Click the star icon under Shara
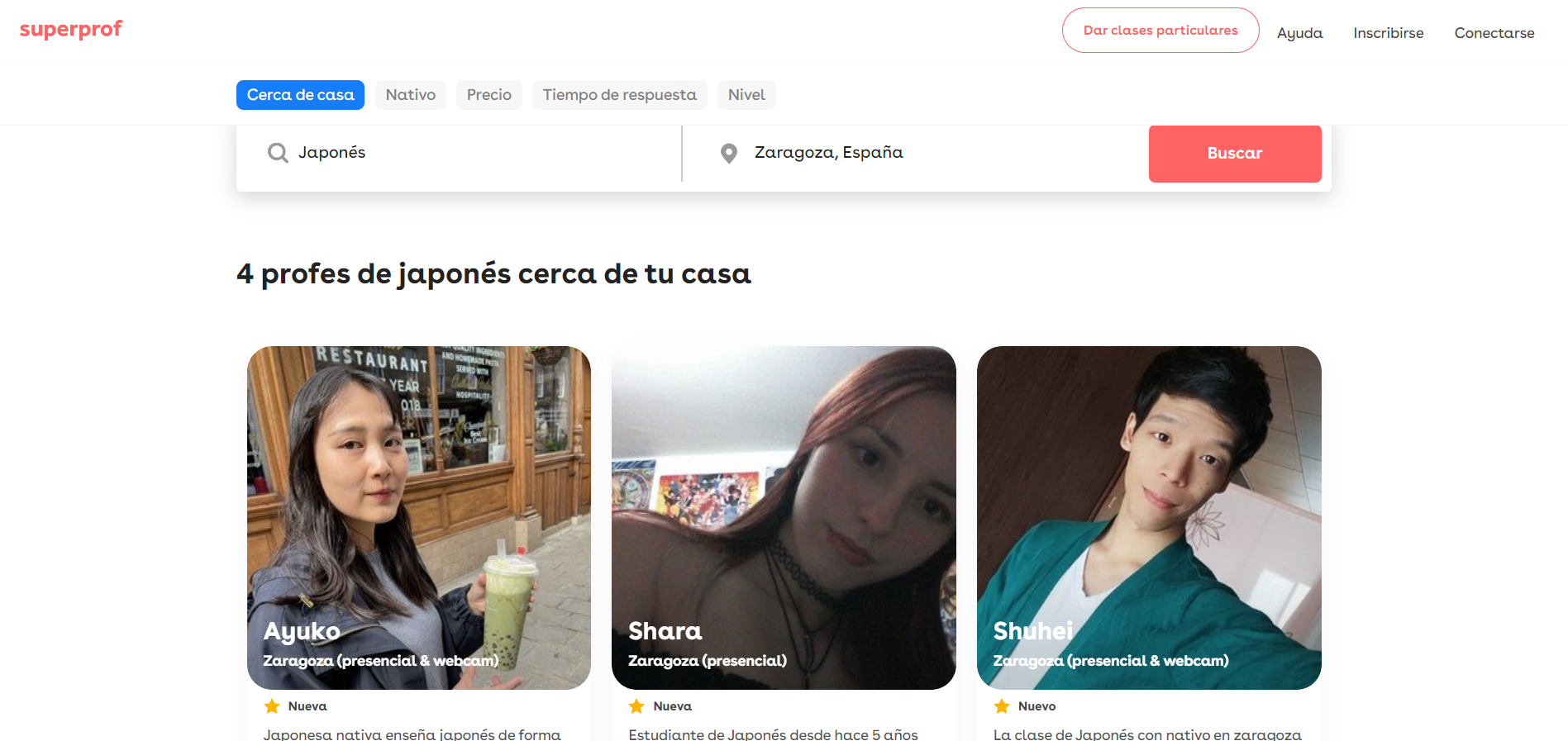Image resolution: width=1568 pixels, height=741 pixels. [636, 706]
